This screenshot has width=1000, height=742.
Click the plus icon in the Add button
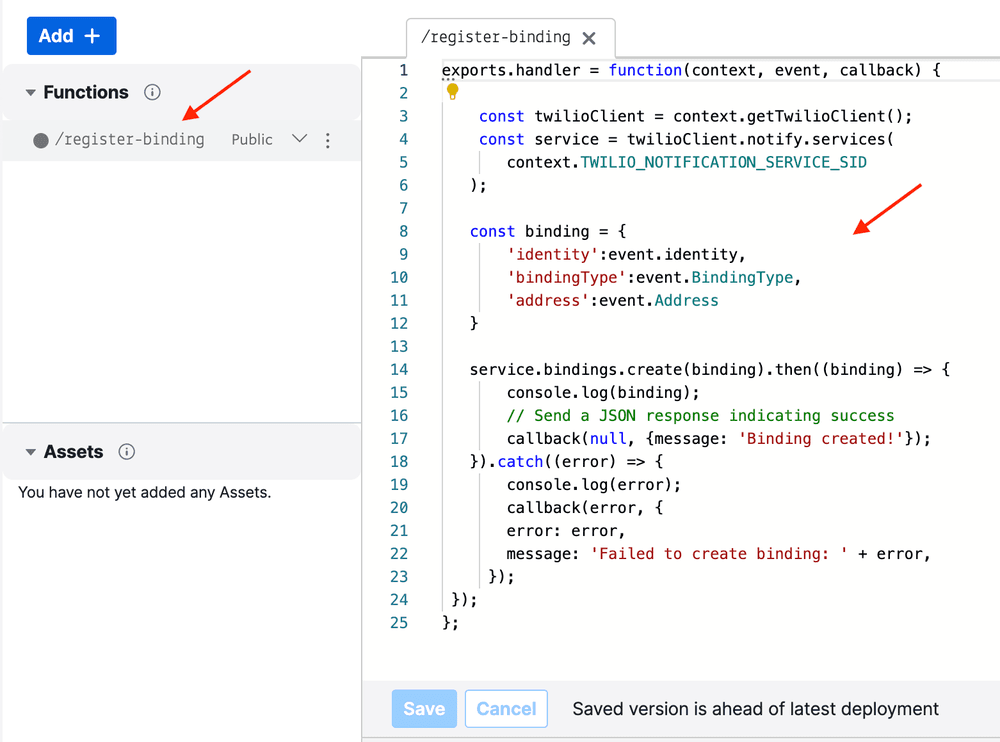91,35
